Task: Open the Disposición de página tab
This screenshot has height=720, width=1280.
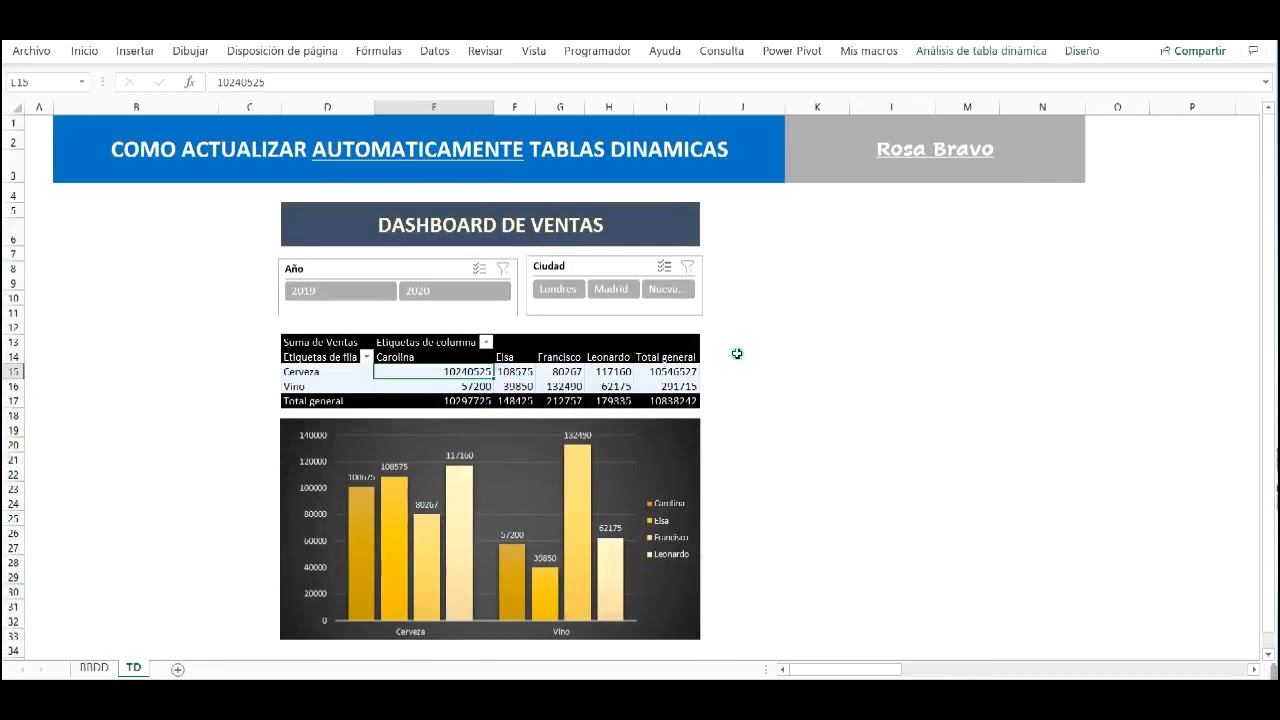Action: [282, 51]
